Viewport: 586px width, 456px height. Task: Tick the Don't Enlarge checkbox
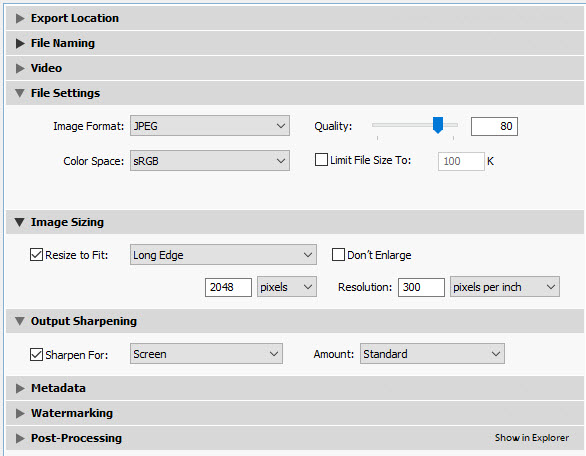click(338, 255)
